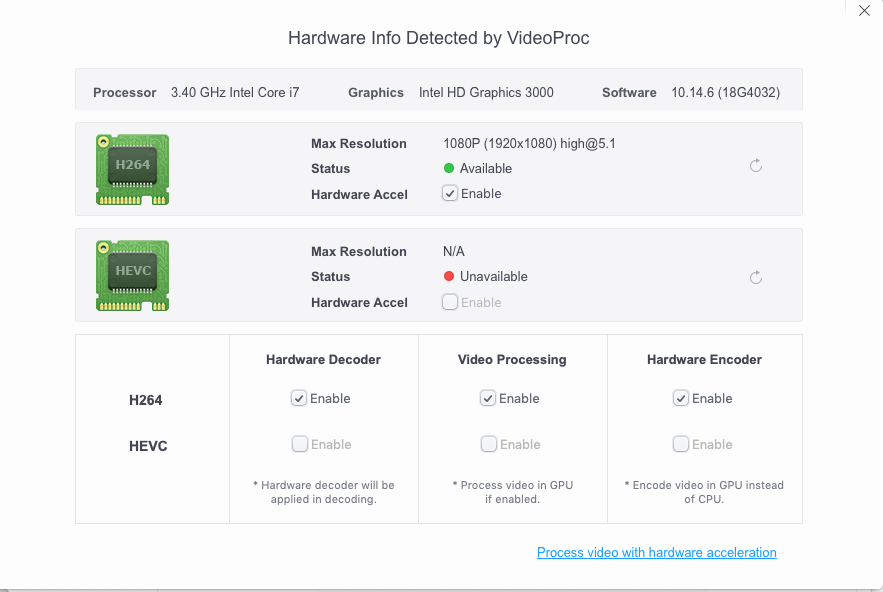
Task: Toggle HEVC Video Processing Enable checkbox
Action: pos(488,444)
